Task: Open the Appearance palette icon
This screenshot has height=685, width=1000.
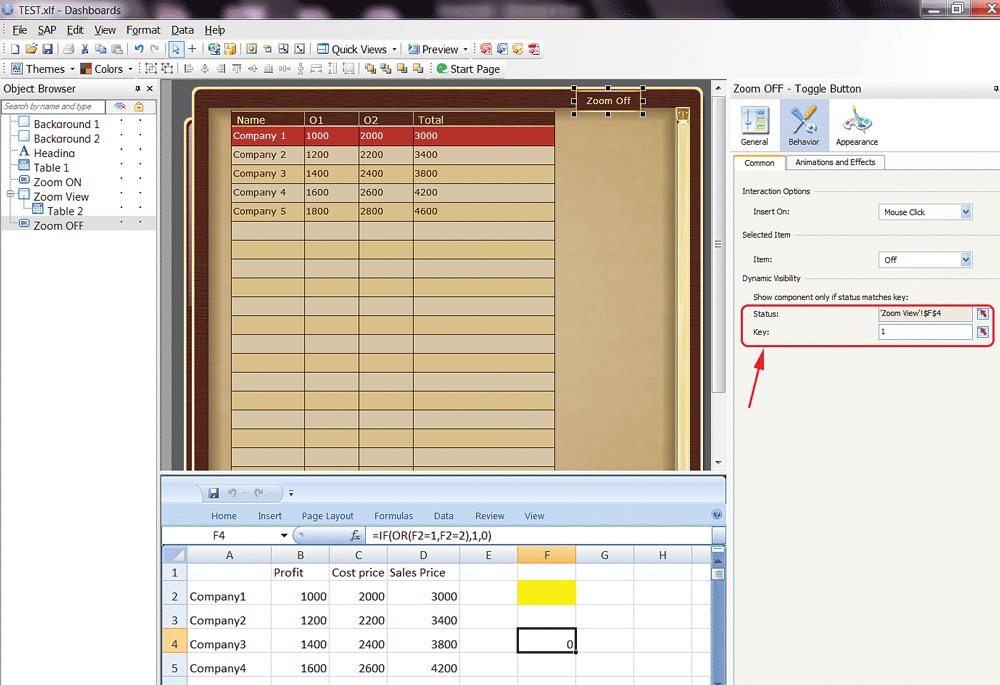Action: coord(856,125)
